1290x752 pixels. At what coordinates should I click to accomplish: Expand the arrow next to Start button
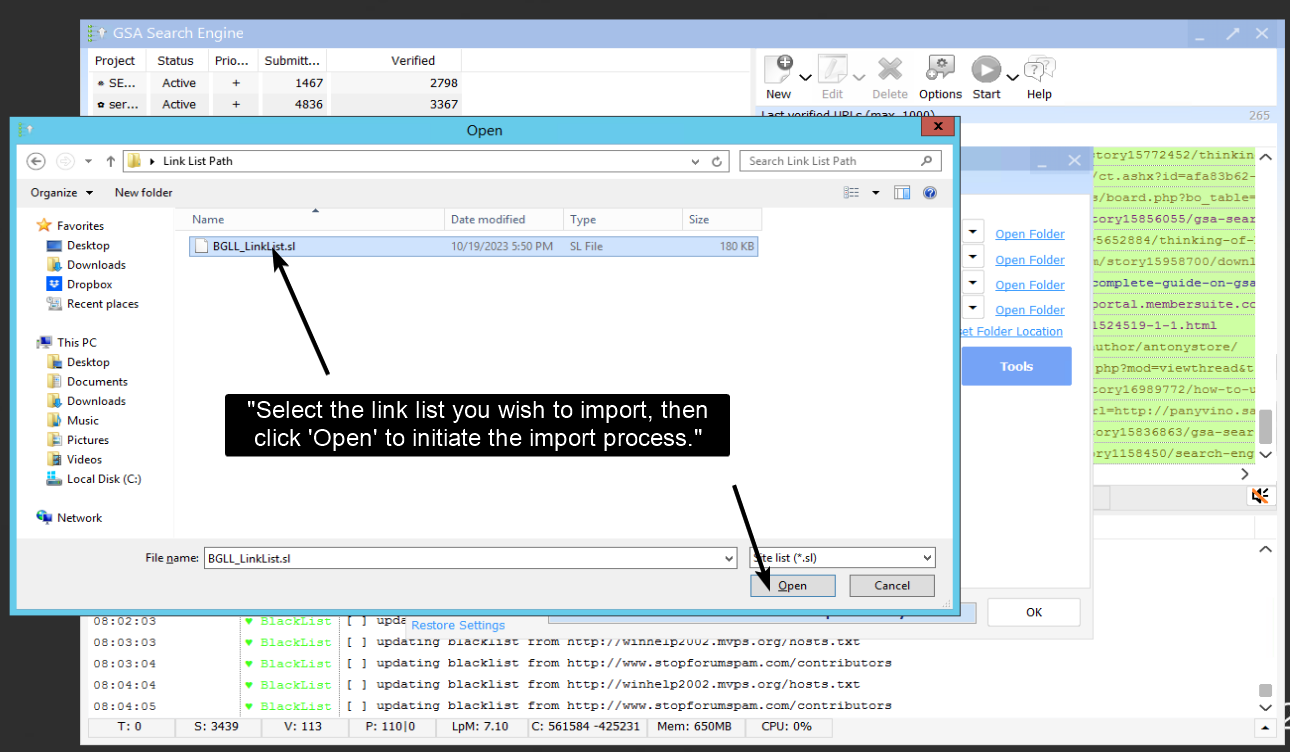[1012, 77]
